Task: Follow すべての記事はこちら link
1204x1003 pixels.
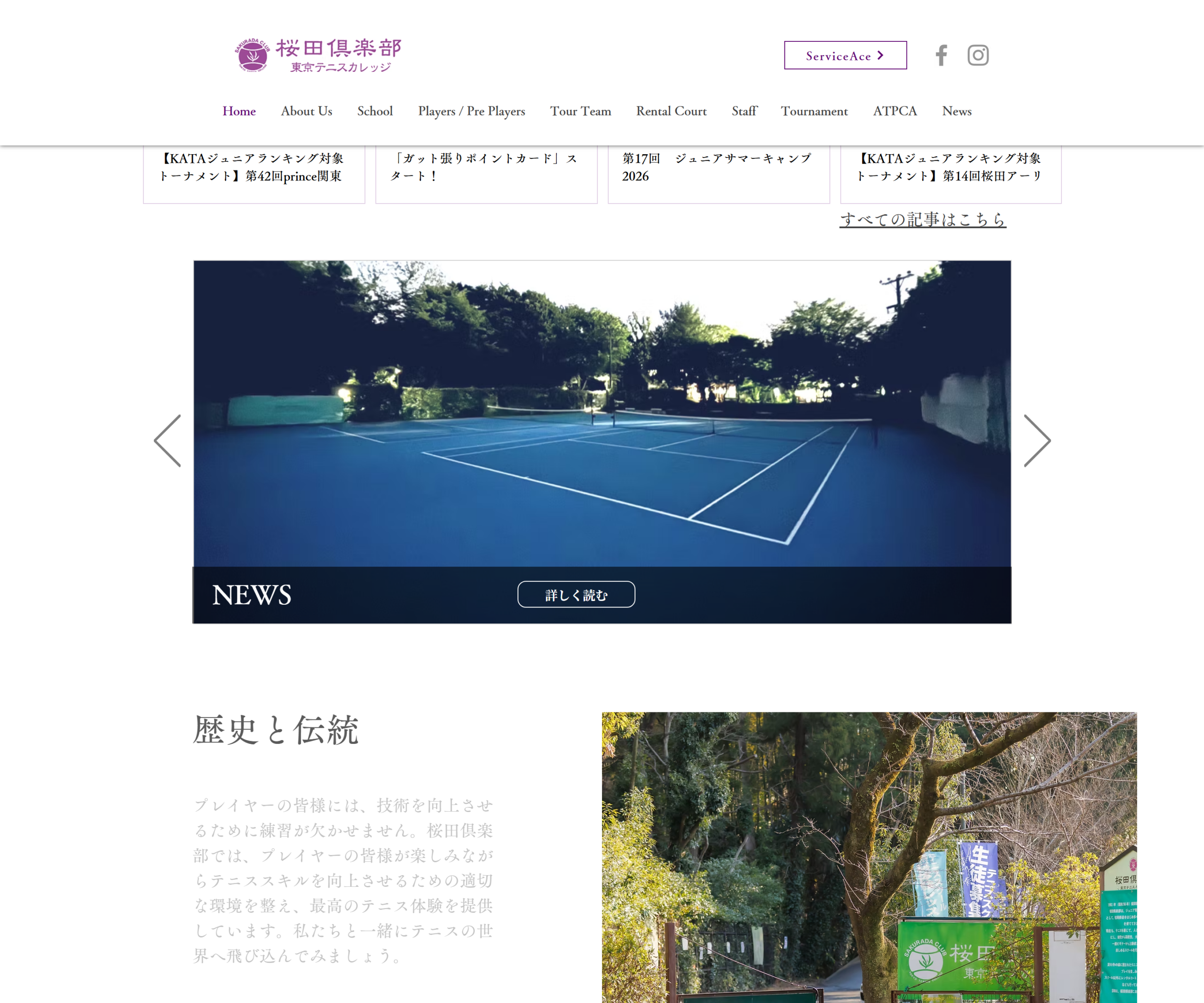Action: [922, 220]
